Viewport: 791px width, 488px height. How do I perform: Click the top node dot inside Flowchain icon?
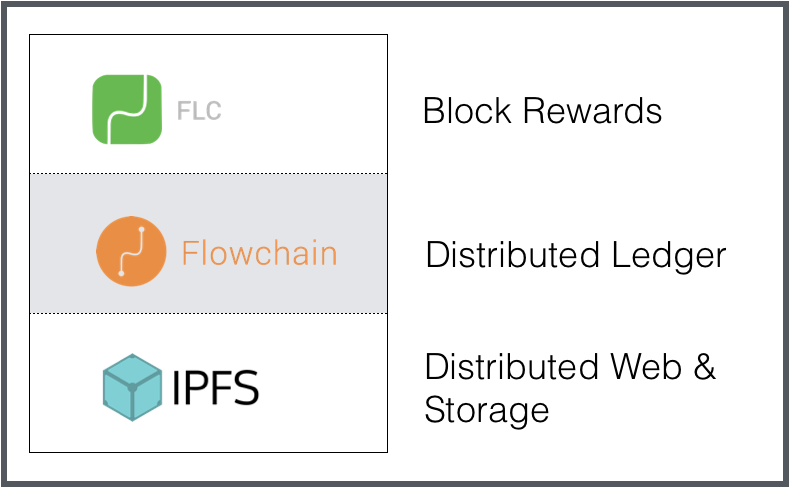tap(142, 230)
